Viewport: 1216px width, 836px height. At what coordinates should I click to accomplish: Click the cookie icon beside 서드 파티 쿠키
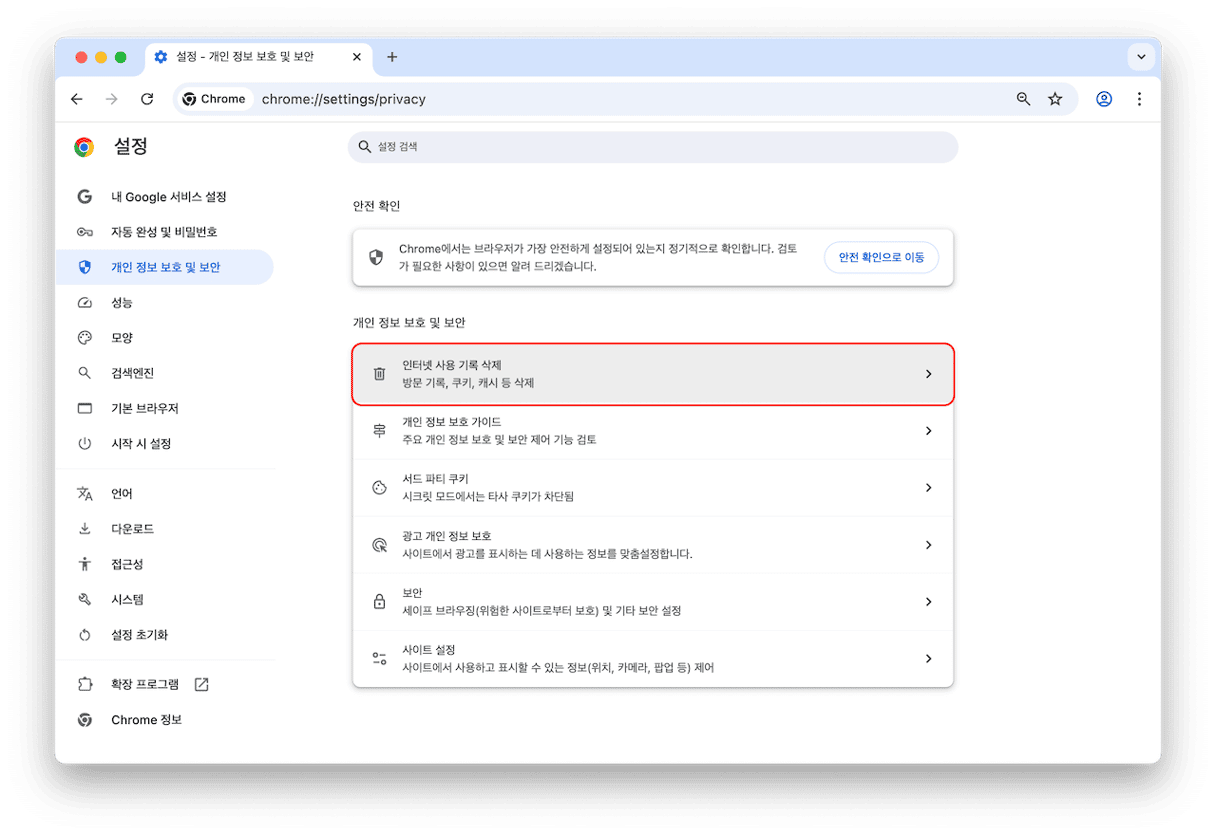[x=379, y=488]
